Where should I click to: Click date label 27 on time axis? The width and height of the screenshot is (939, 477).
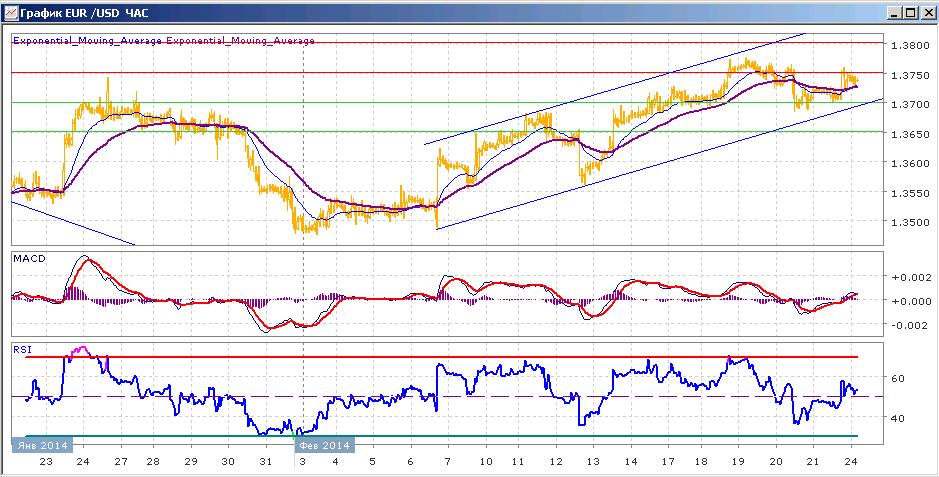(120, 461)
